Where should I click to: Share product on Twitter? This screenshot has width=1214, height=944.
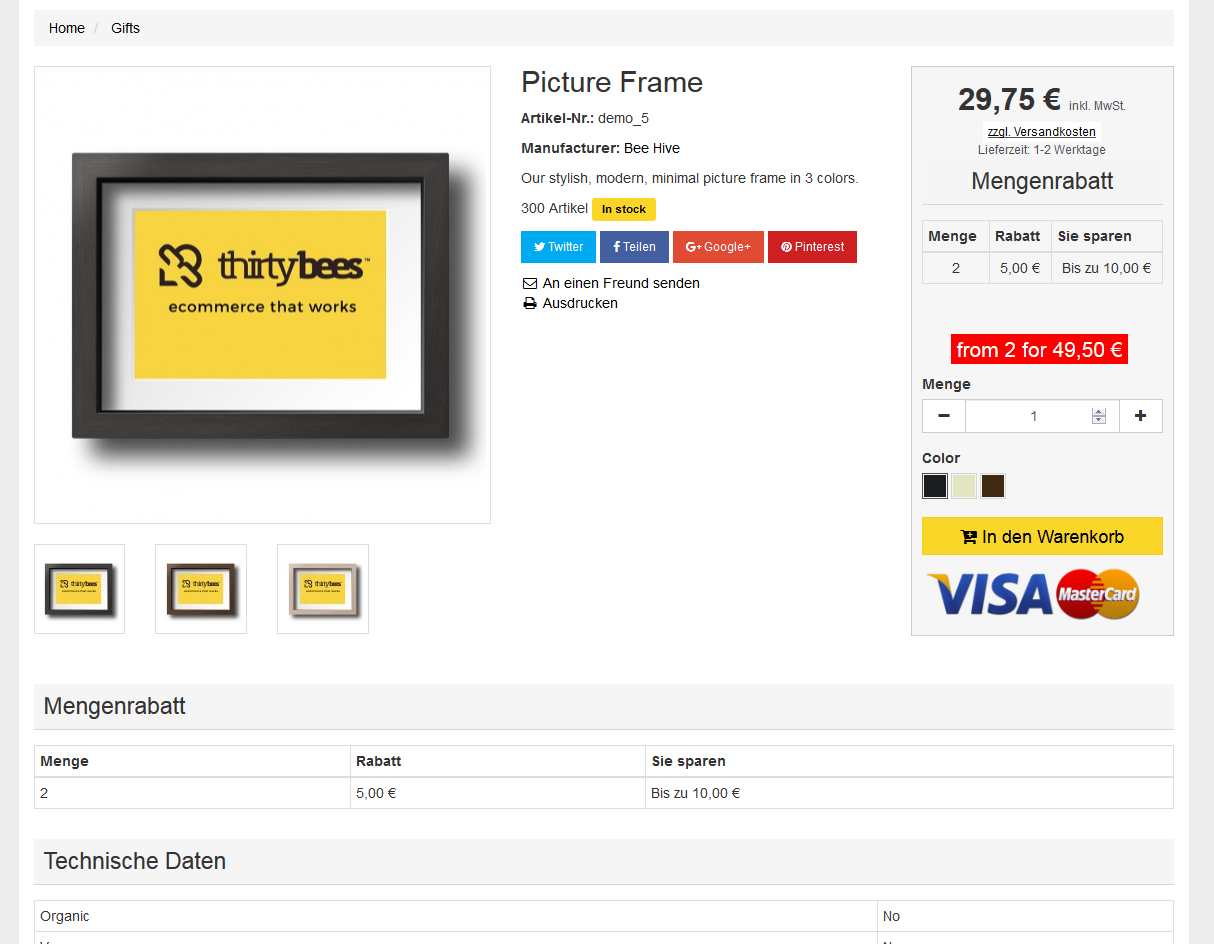pos(558,247)
